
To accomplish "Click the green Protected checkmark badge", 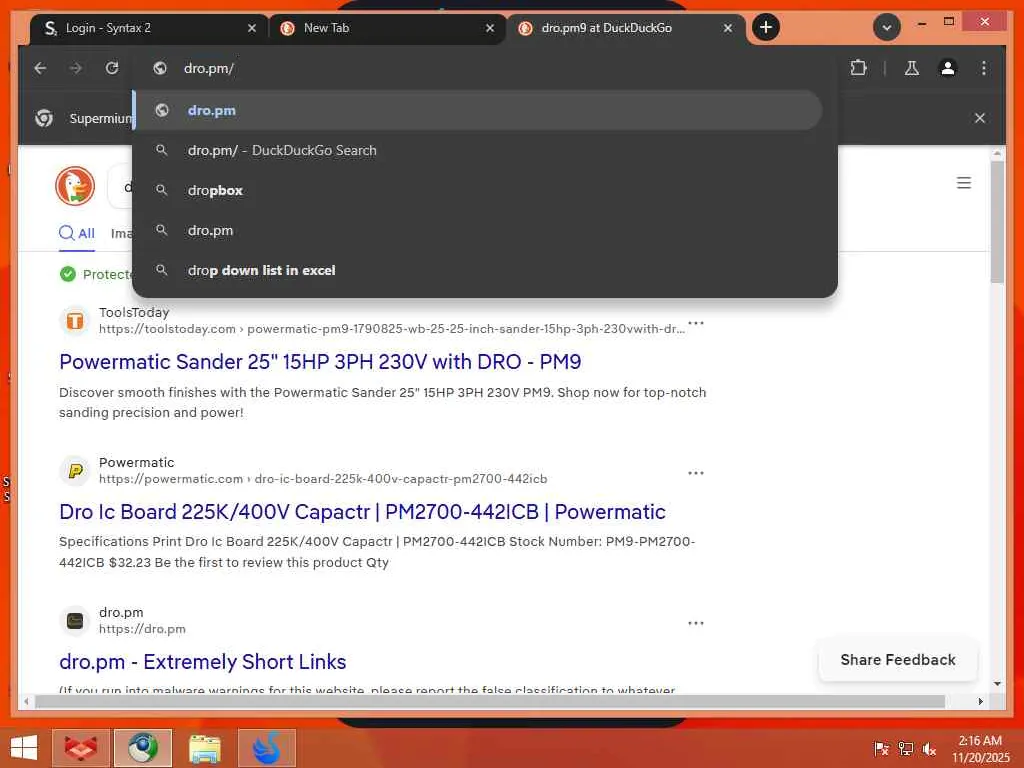I will [x=68, y=274].
